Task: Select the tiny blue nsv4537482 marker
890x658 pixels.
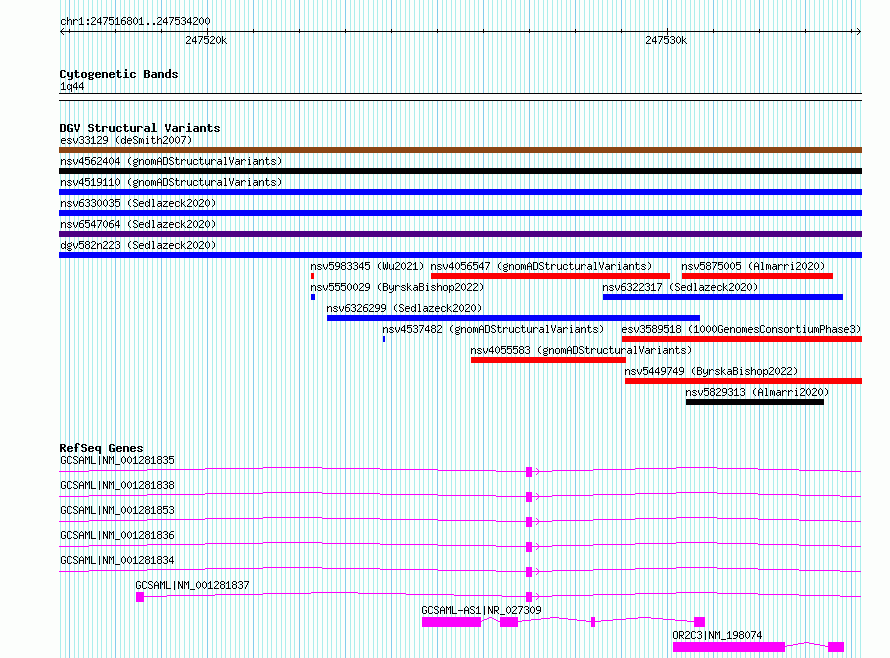Action: [x=384, y=339]
